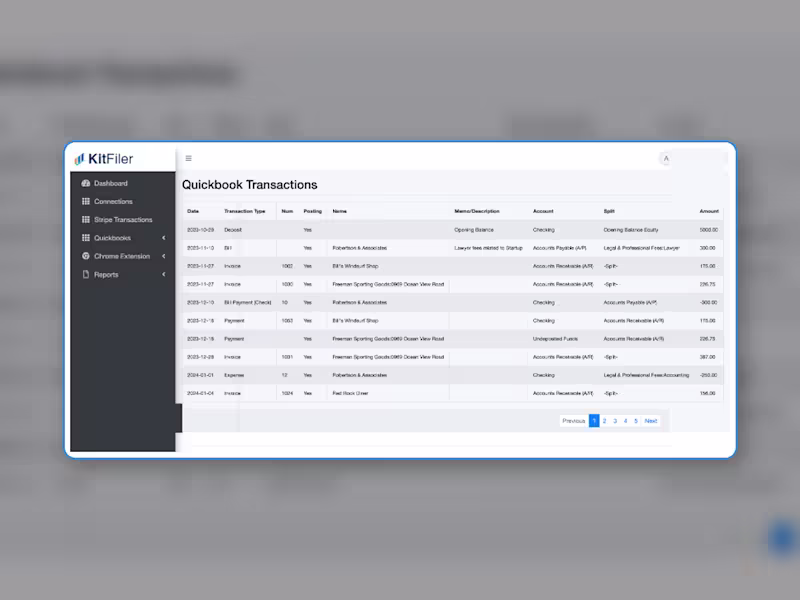Click the Connections grid icon

click(86, 201)
